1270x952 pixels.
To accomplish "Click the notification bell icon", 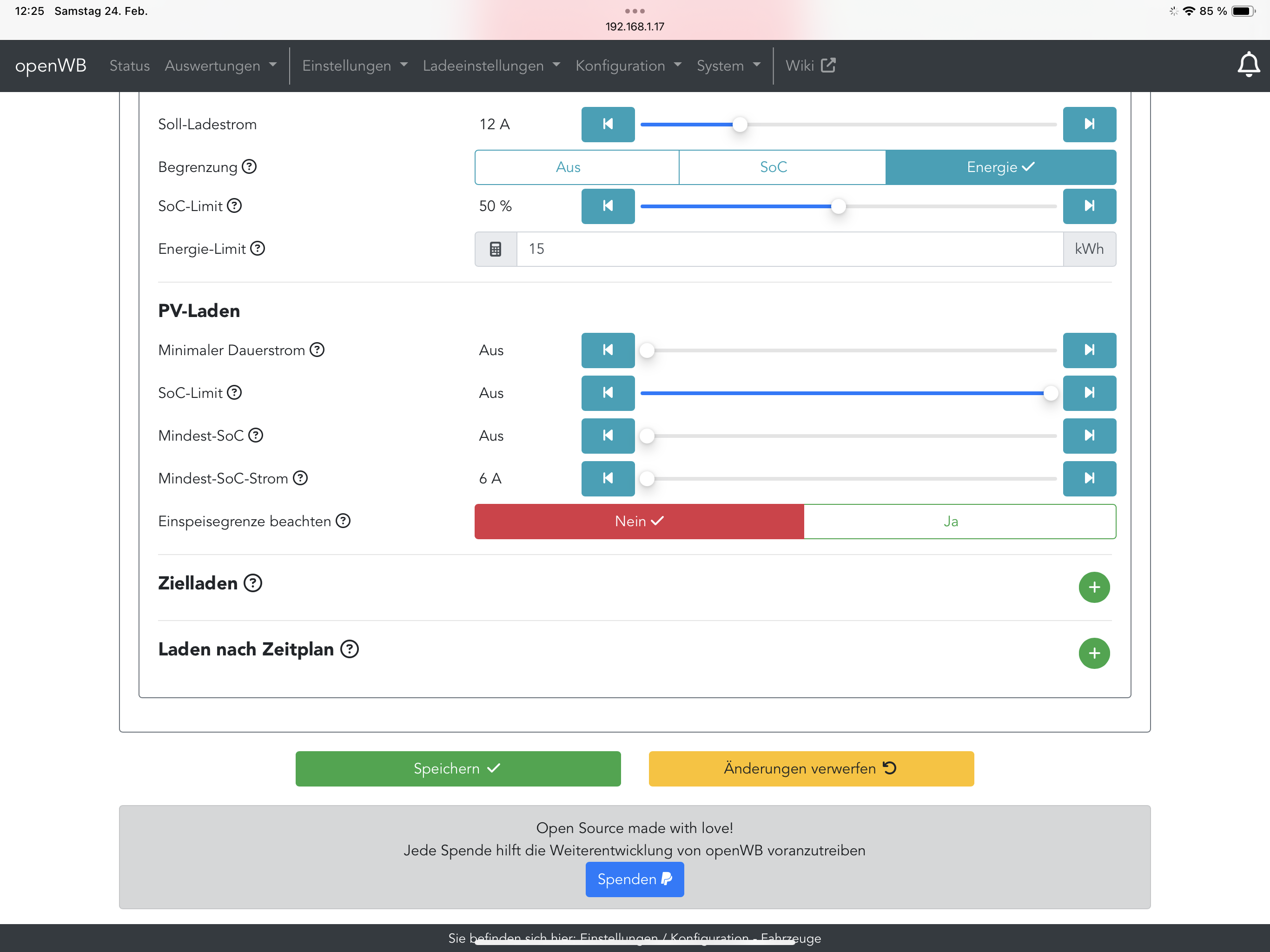I will tap(1248, 64).
